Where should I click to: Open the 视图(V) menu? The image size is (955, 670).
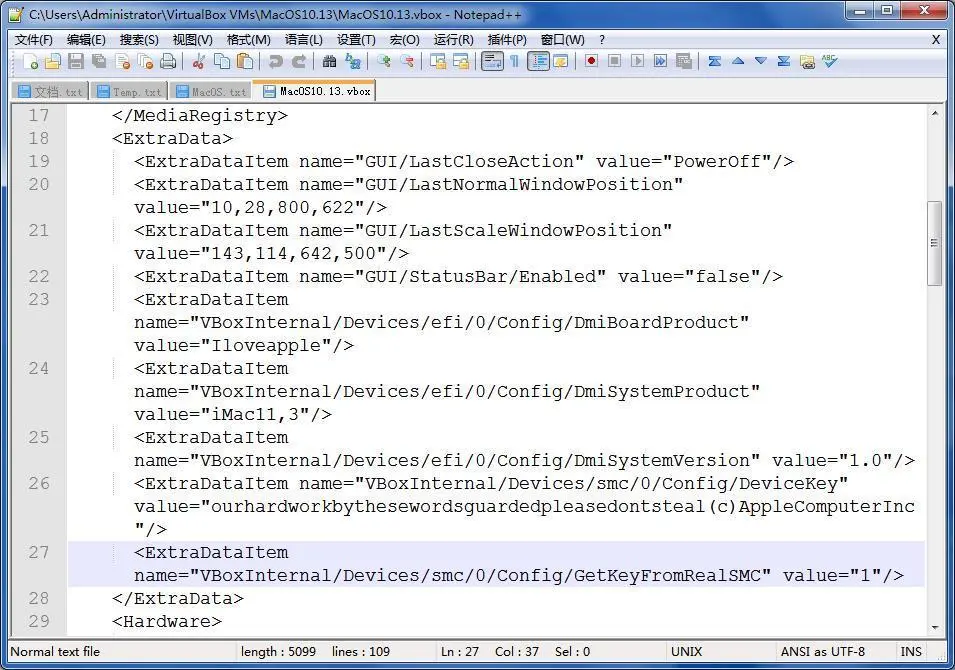192,40
